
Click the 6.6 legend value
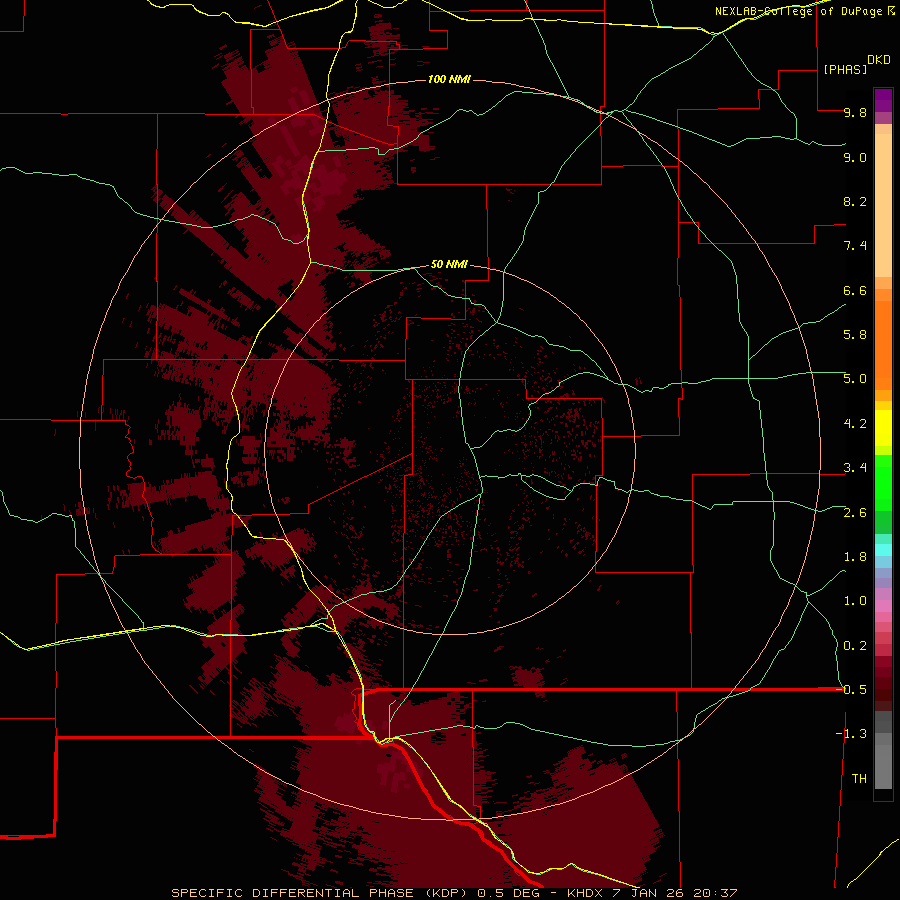coord(855,290)
